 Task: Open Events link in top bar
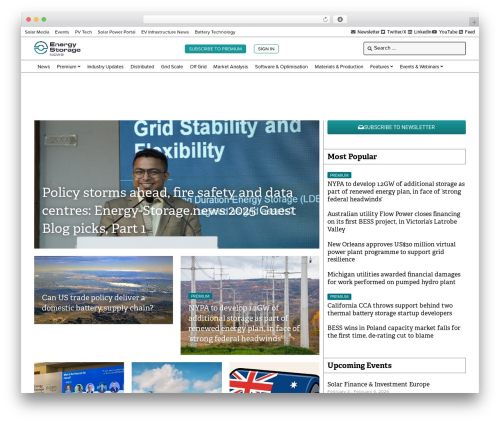click(62, 32)
